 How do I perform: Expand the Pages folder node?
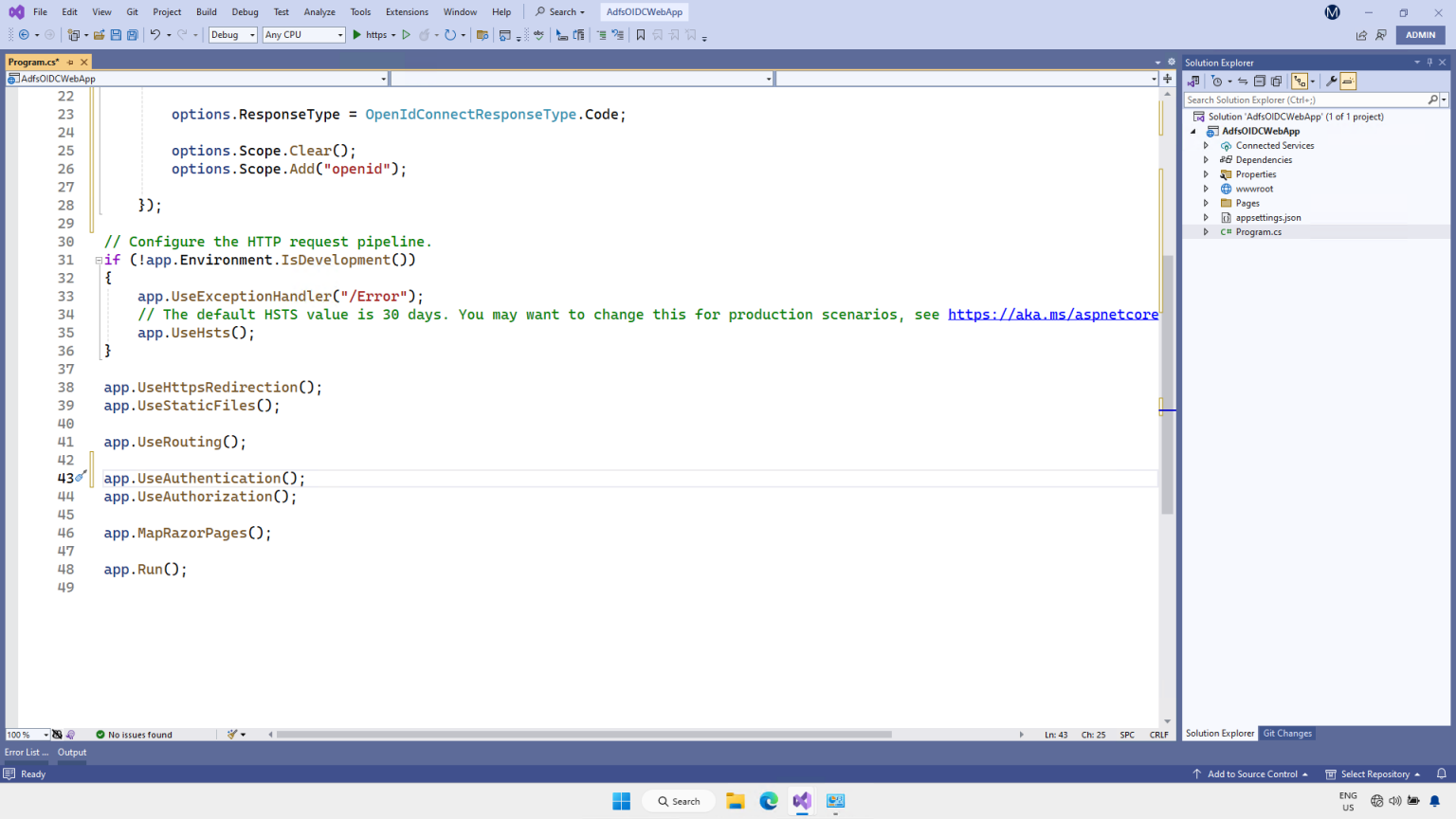(1206, 203)
